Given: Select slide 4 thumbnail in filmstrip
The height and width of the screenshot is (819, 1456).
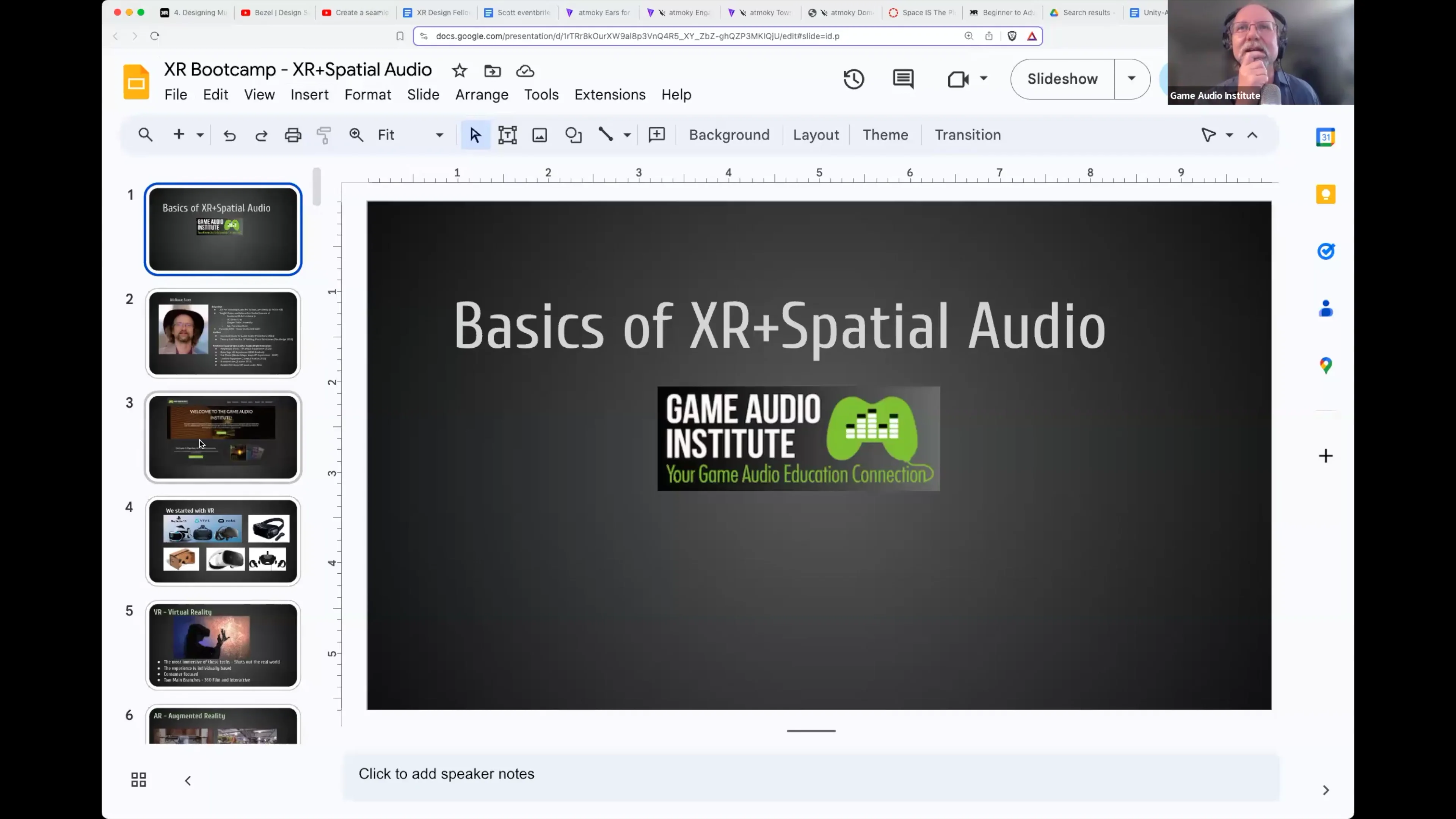Looking at the screenshot, I should 223,541.
